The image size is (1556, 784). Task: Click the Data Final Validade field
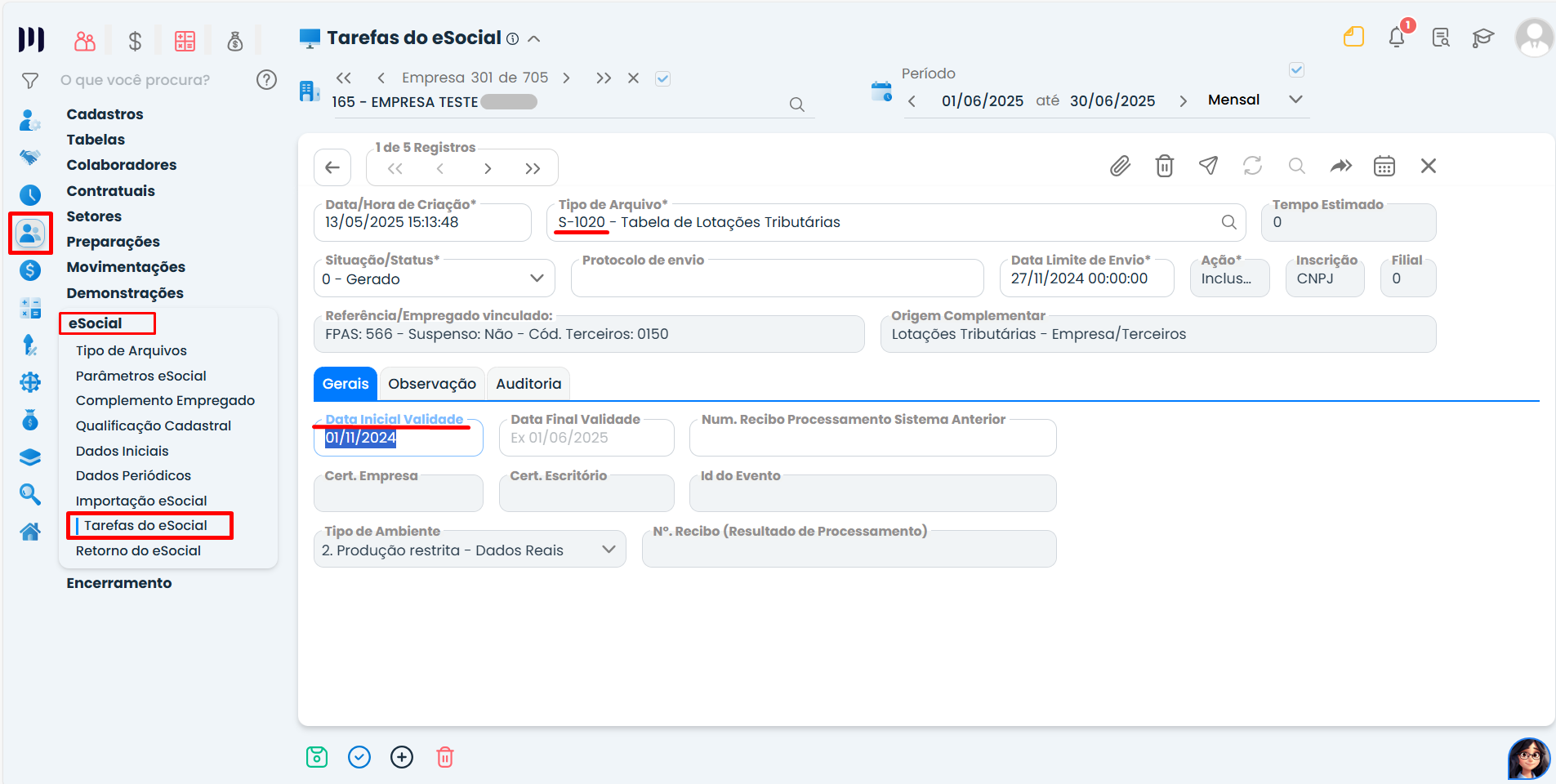pos(586,438)
